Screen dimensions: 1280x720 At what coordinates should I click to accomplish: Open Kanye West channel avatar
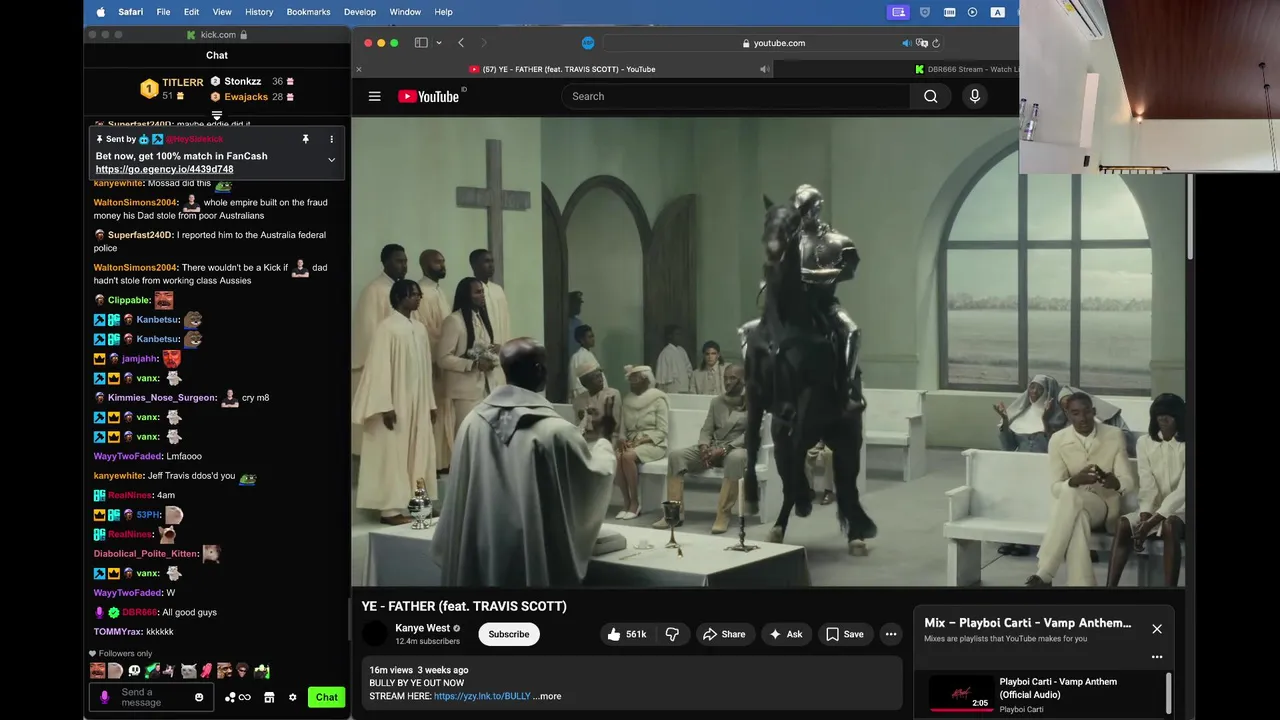click(374, 634)
